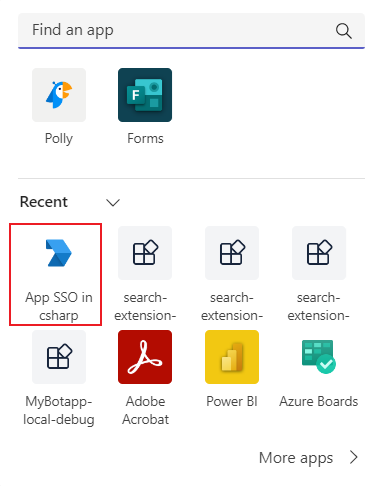
Task: Click the Power BI text label
Action: click(x=232, y=401)
